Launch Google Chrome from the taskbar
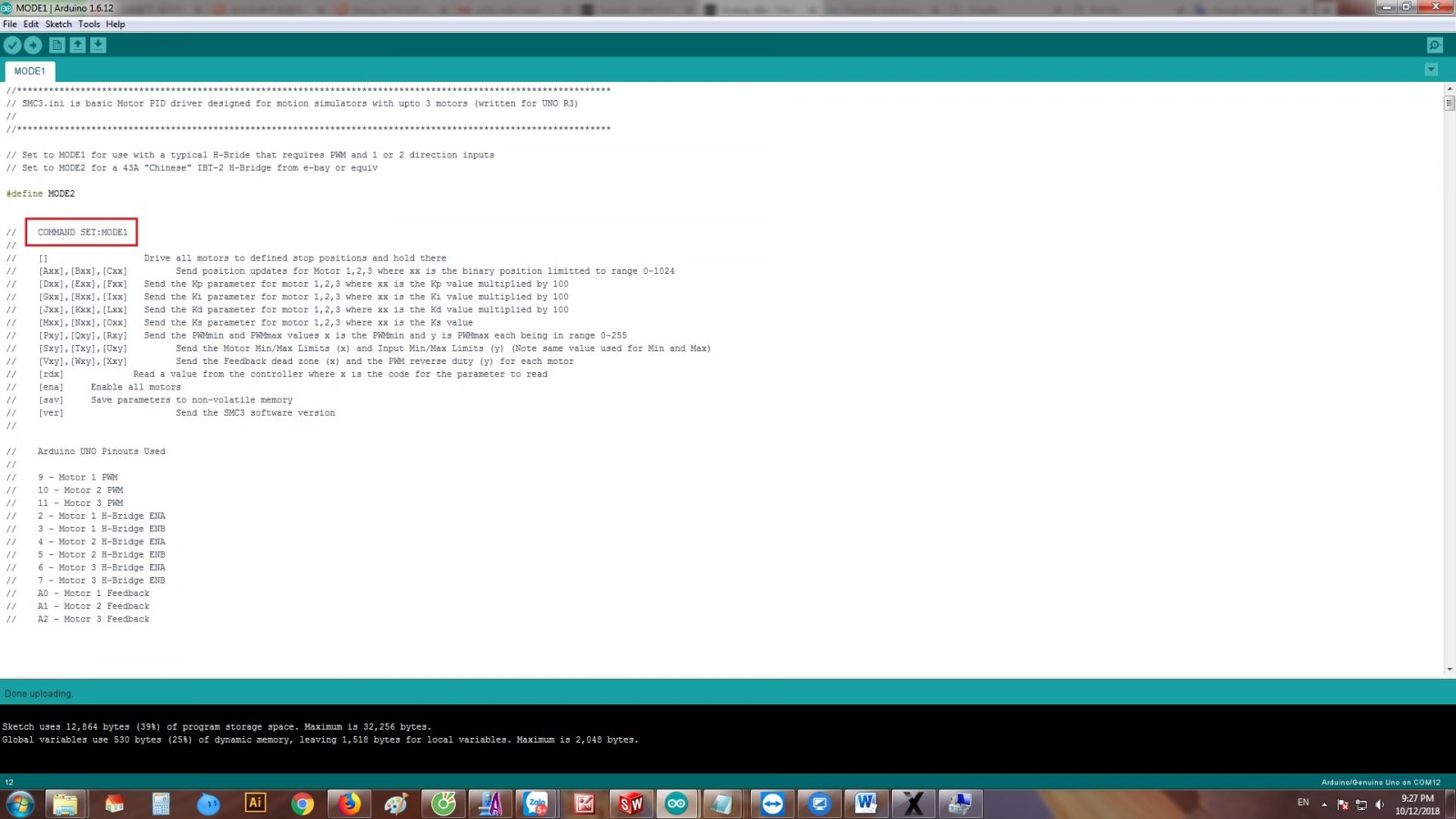 (303, 804)
